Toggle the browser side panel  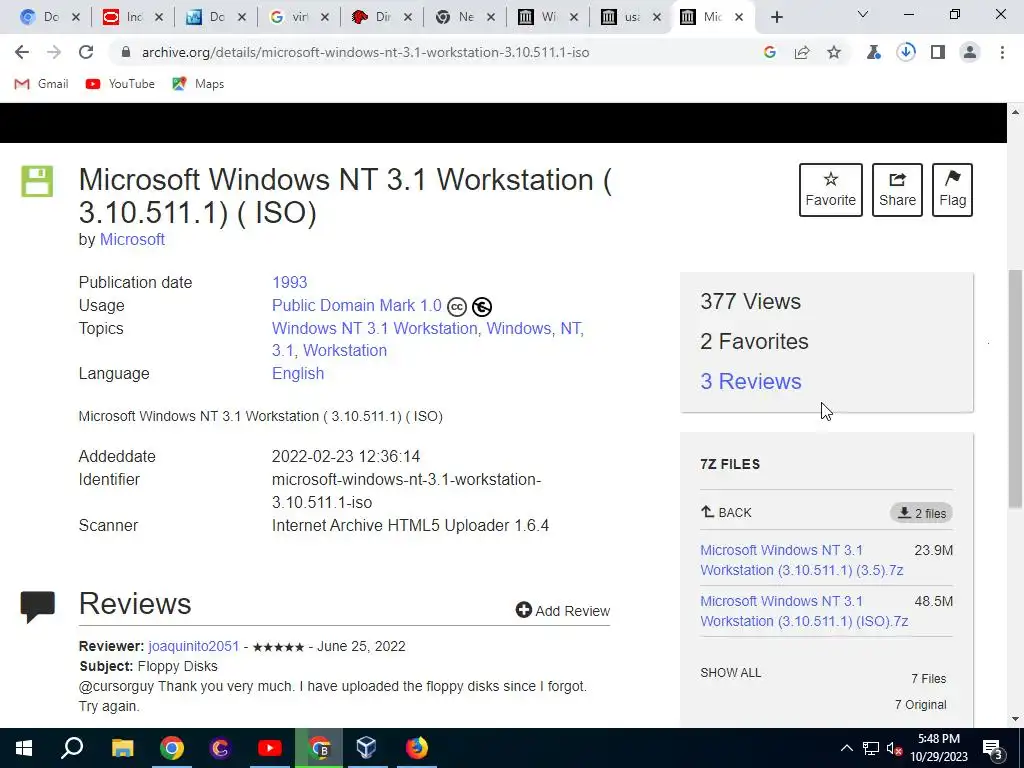point(938,52)
